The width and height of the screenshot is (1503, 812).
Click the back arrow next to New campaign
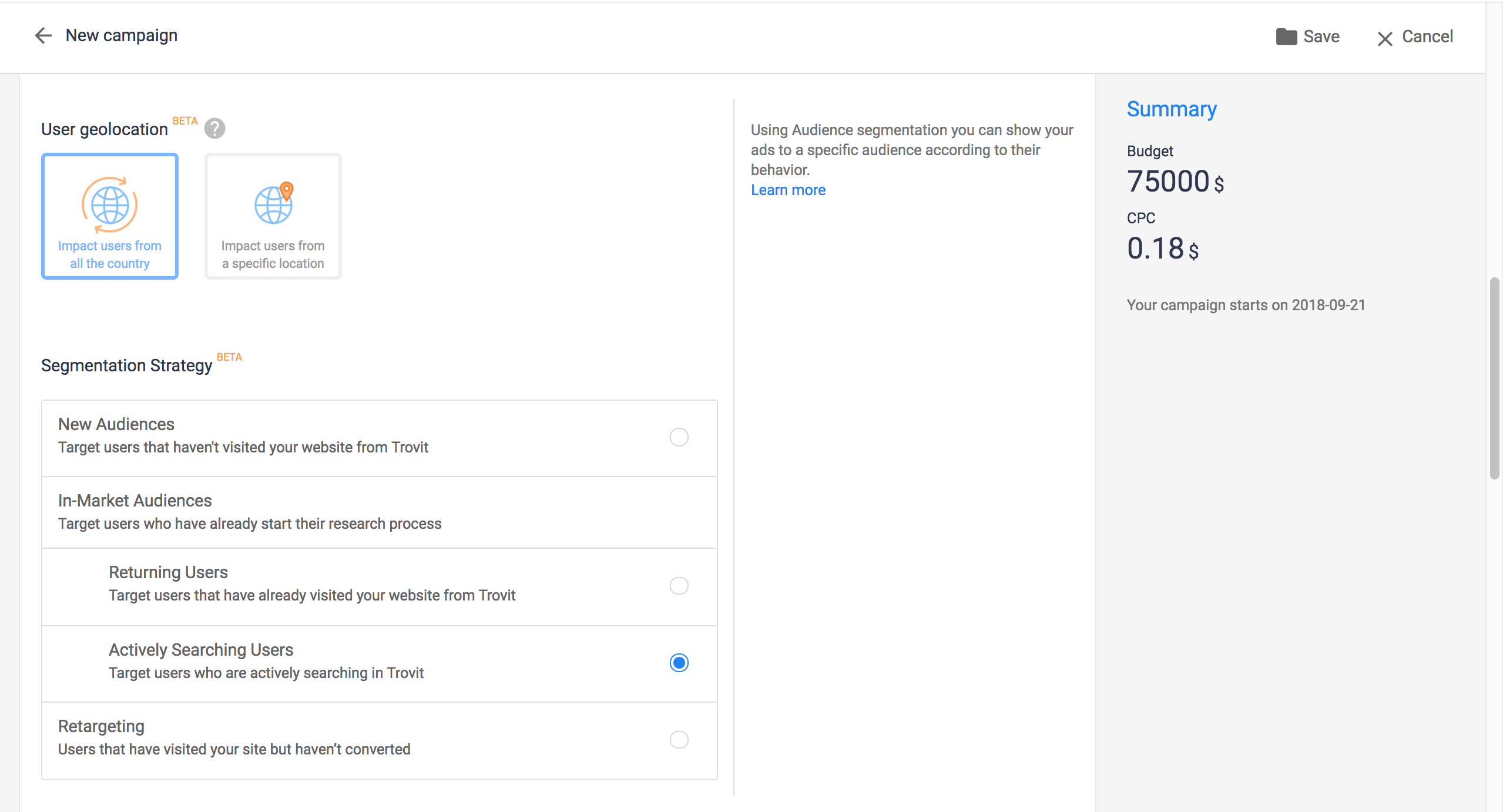[x=43, y=36]
